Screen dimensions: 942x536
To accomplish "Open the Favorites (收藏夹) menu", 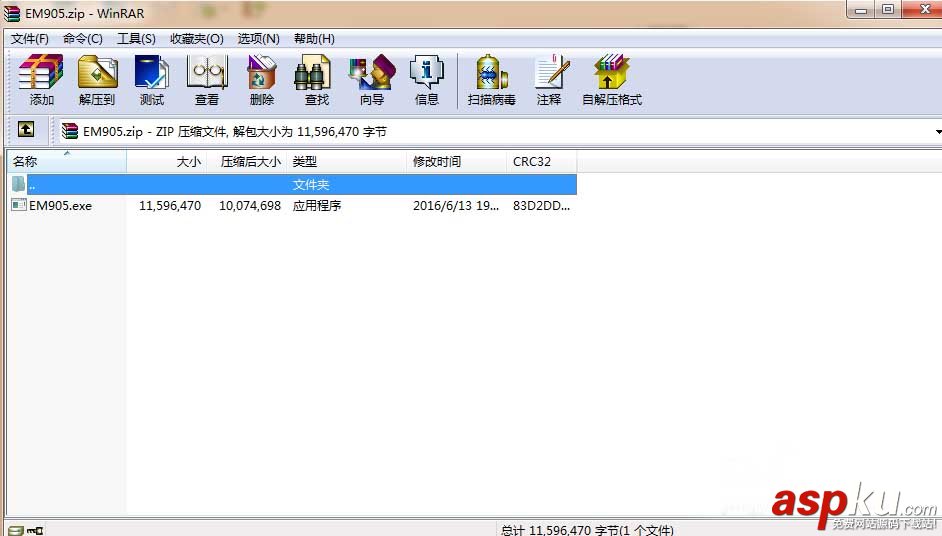I will [x=196, y=38].
